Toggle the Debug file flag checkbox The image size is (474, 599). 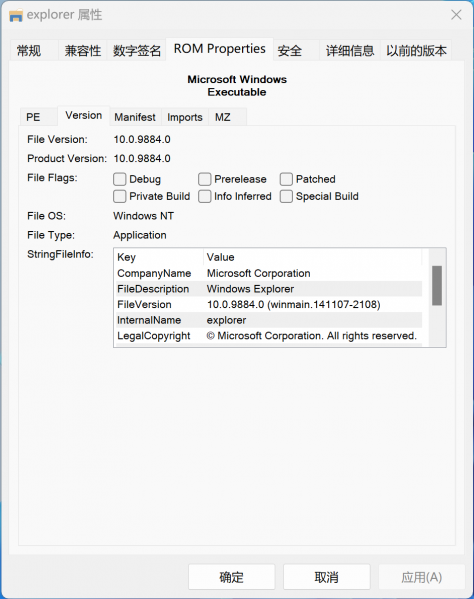[120, 179]
